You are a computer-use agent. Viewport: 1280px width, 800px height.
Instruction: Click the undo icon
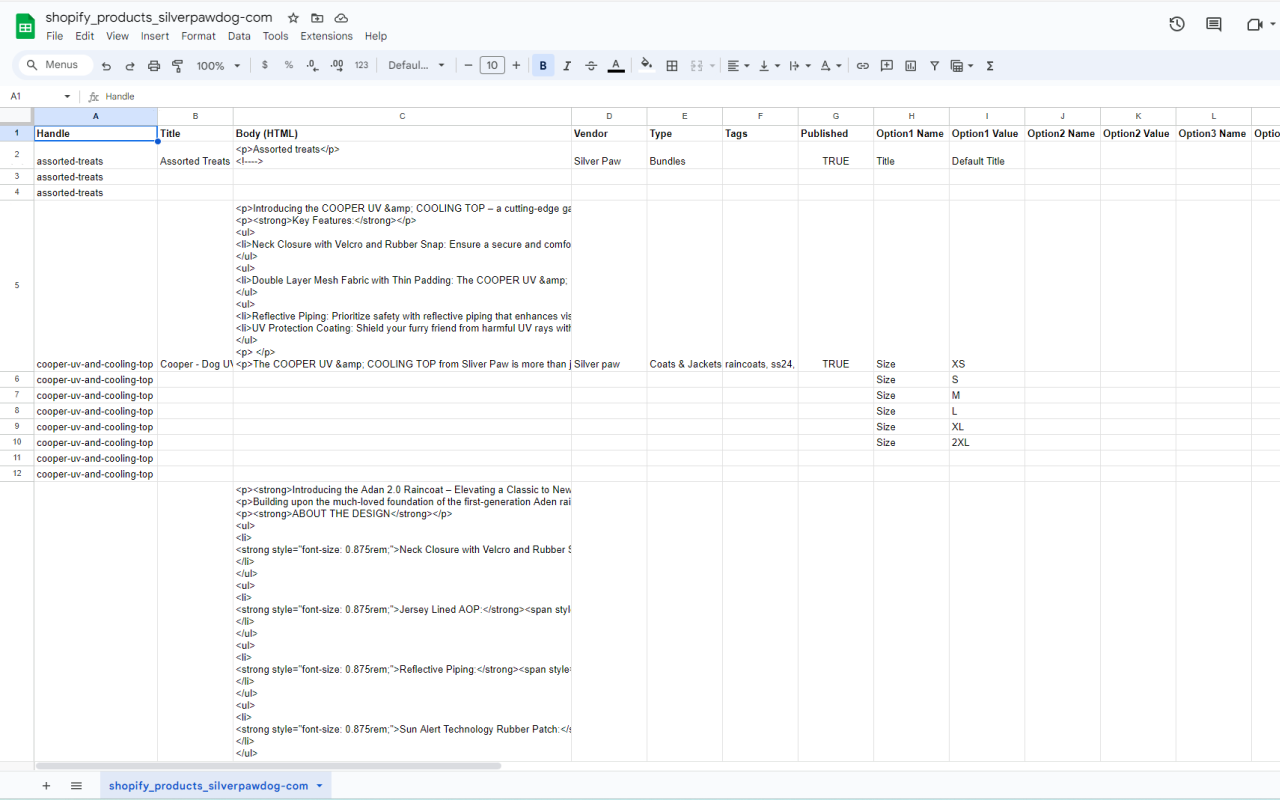pos(106,66)
